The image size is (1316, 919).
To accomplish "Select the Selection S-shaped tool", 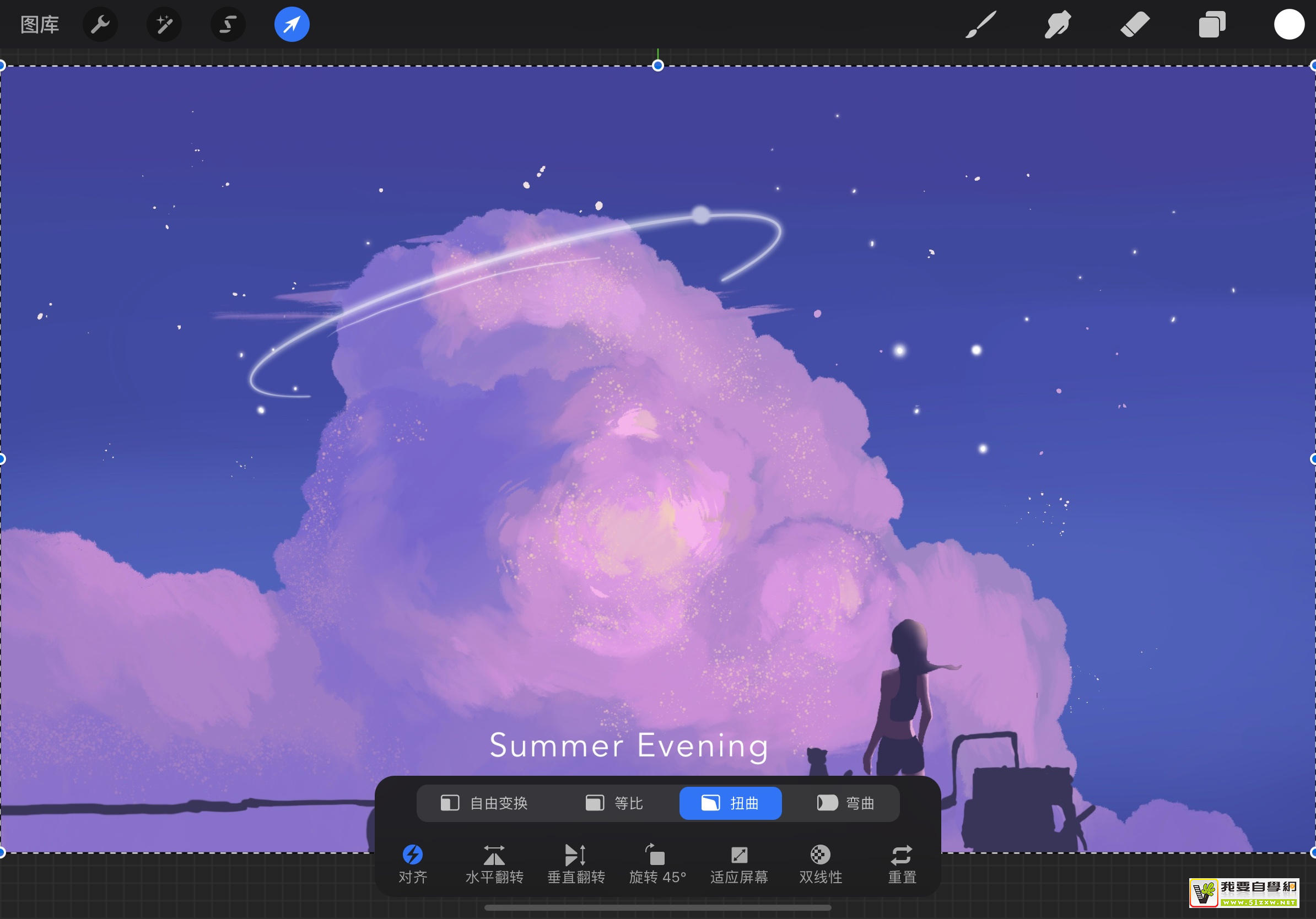I will tap(228, 25).
